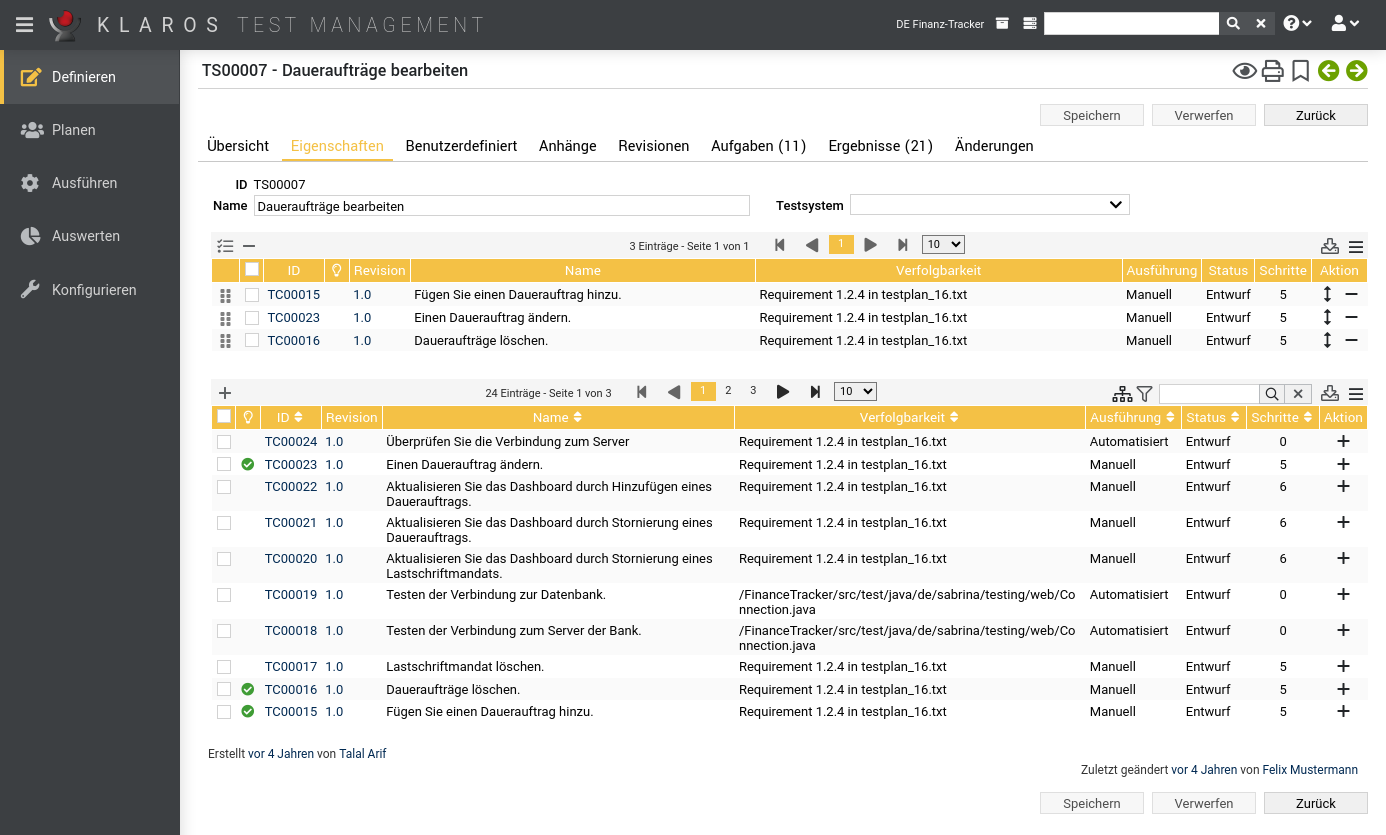Open upper table page size dropdown

coord(943,244)
